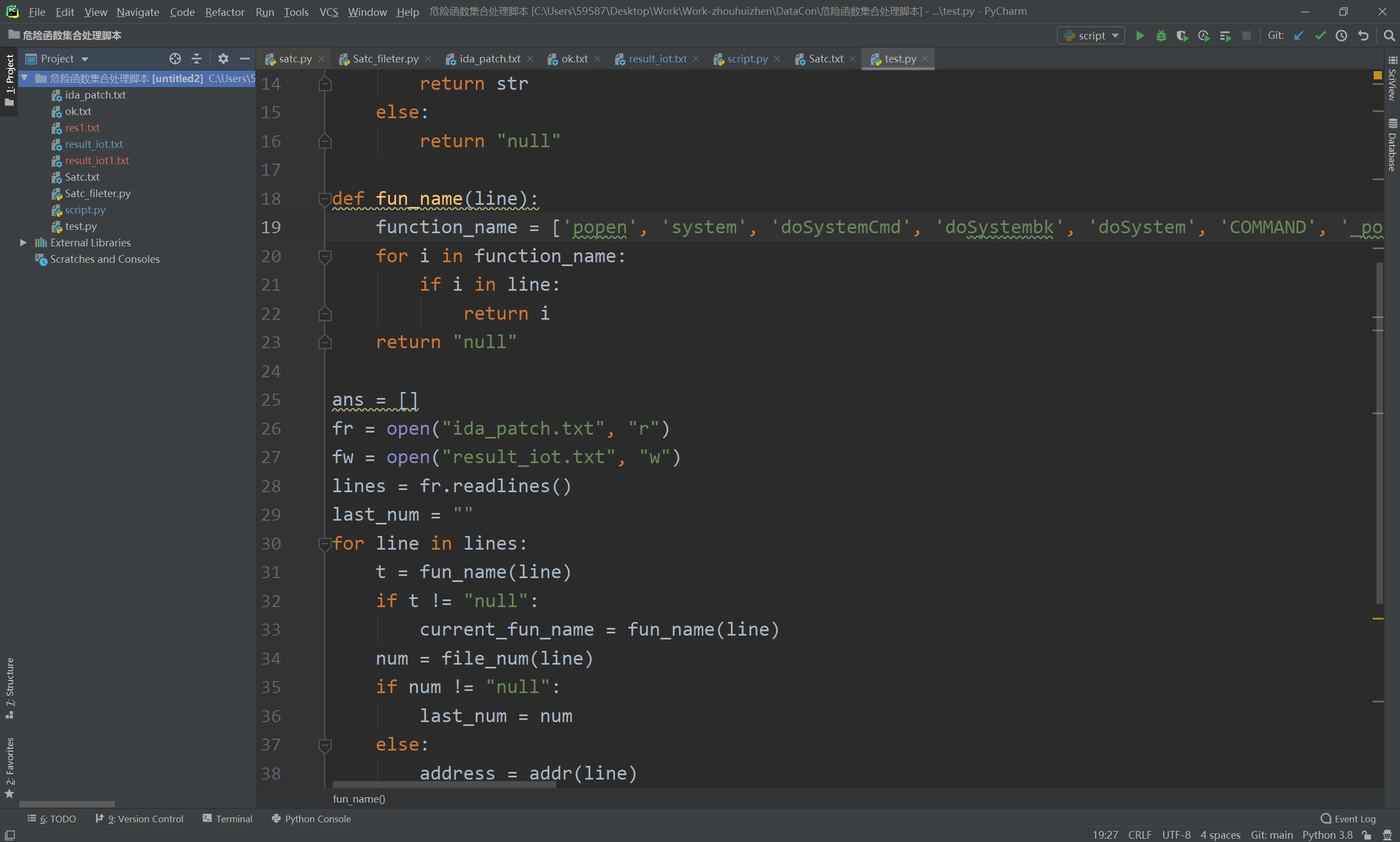Locate current file in Project tree
The image size is (1400, 842).
coord(175,59)
